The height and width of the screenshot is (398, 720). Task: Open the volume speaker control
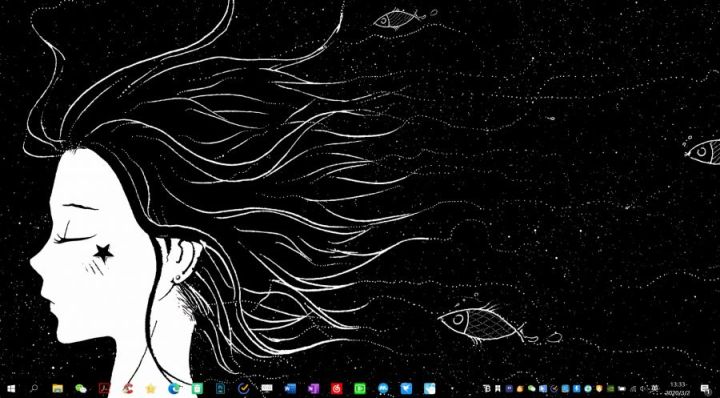click(643, 389)
